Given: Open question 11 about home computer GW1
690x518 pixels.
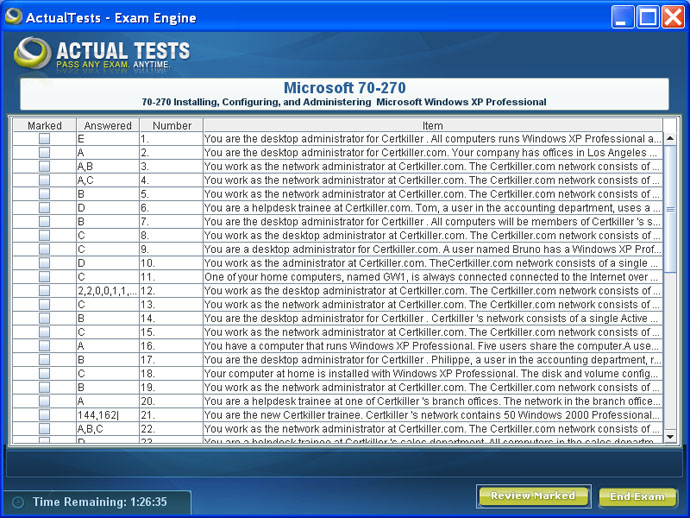Looking at the screenshot, I should (x=433, y=277).
